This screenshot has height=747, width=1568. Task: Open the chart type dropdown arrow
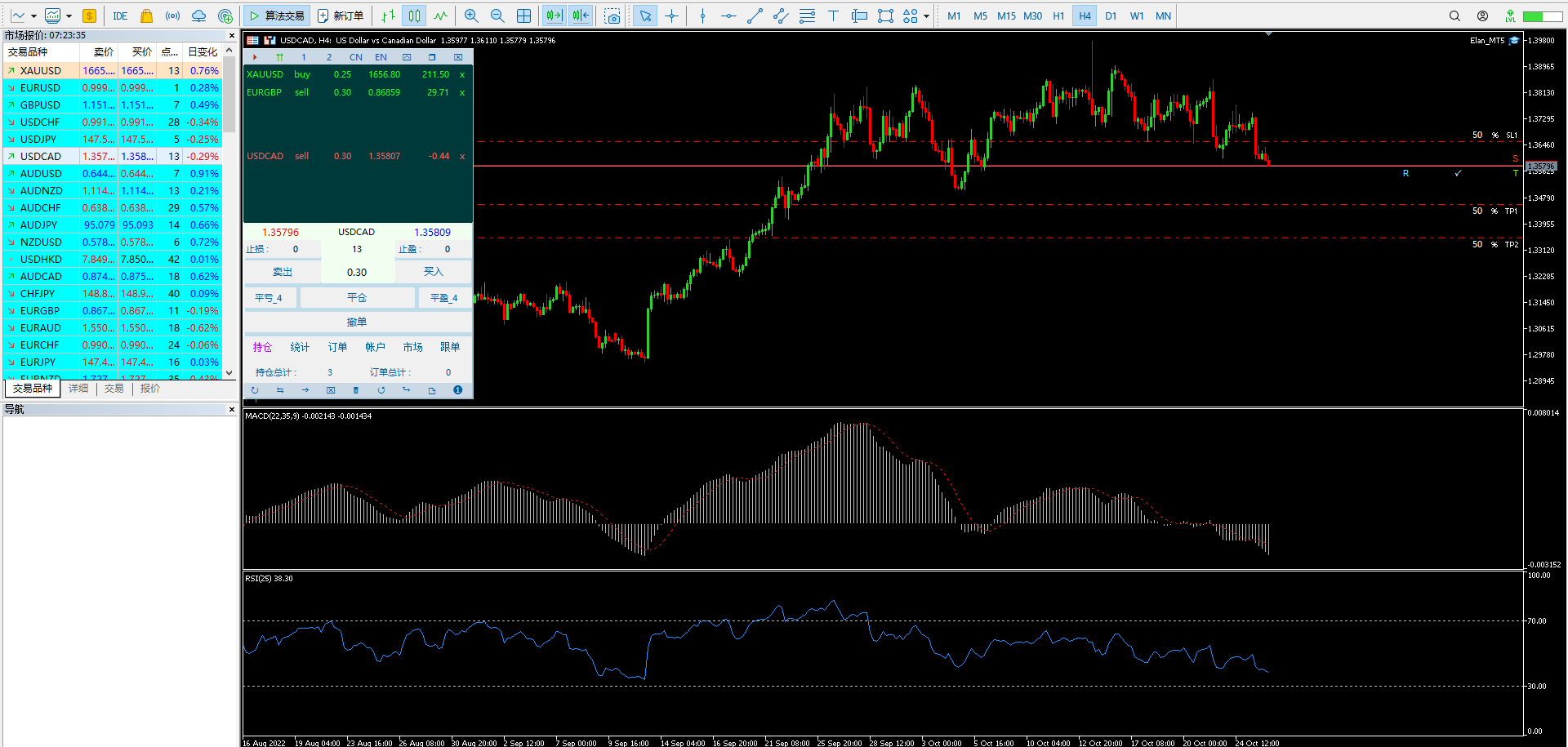point(33,16)
